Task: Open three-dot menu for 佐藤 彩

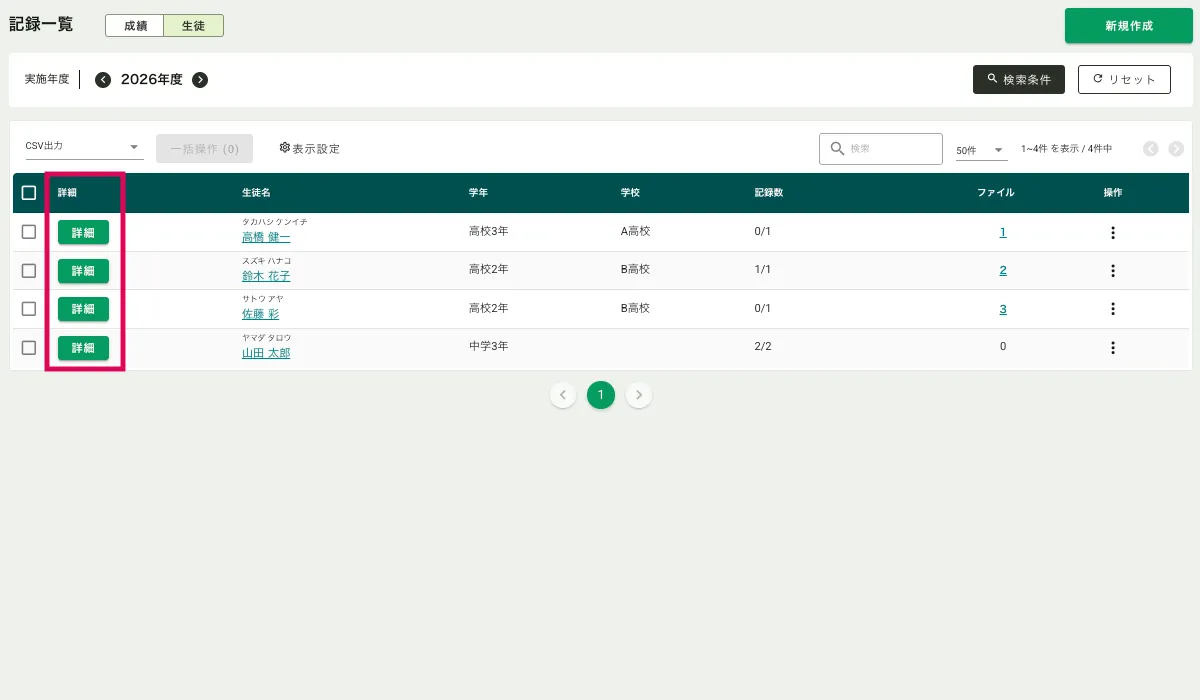Action: click(x=1113, y=309)
